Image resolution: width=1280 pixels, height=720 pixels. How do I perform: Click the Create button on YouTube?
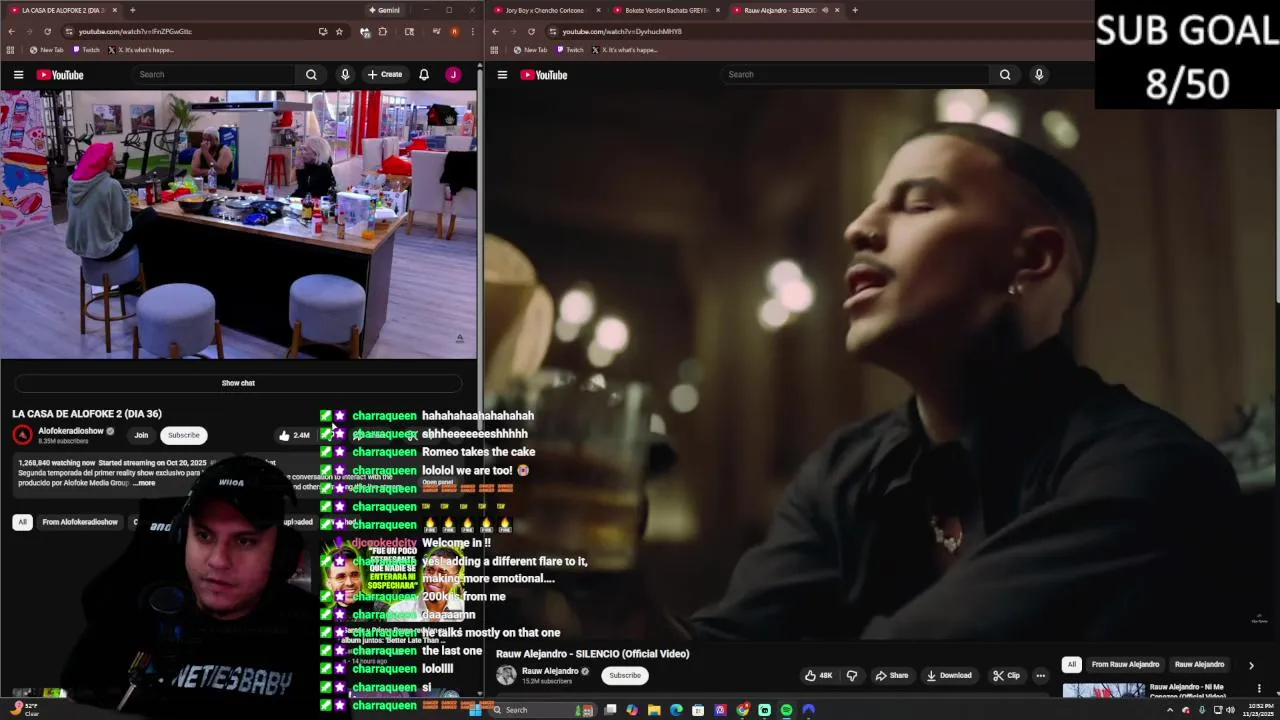[x=385, y=75]
